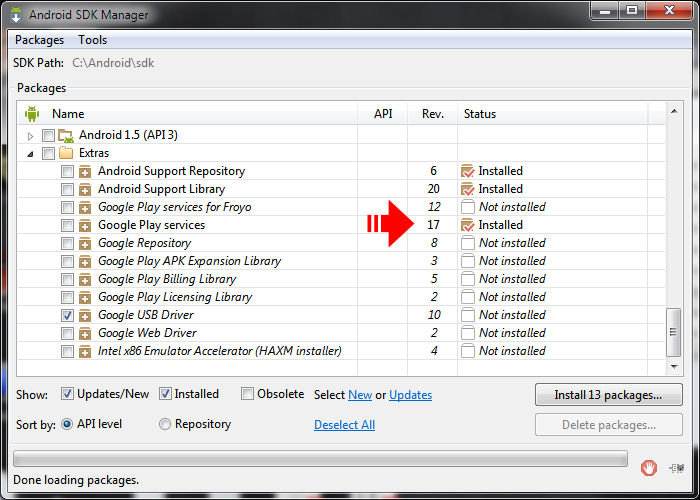Viewport: 700px width, 500px height.
Task: Open the log window icon at bottom right
Action: (677, 467)
